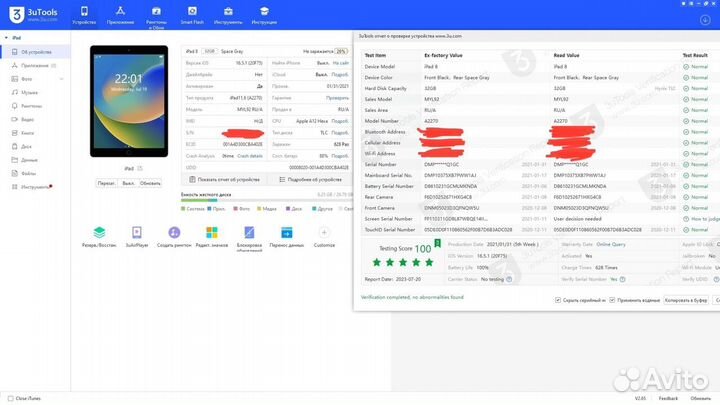
Task: Open the How to judge link
Action: 705,219
